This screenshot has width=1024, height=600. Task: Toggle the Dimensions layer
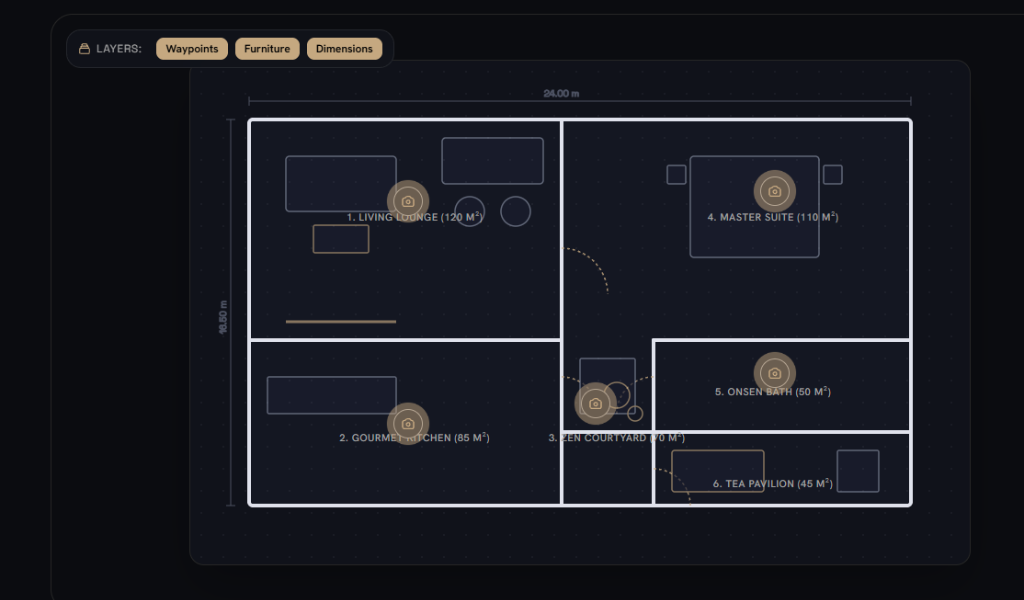pyautogui.click(x=344, y=49)
